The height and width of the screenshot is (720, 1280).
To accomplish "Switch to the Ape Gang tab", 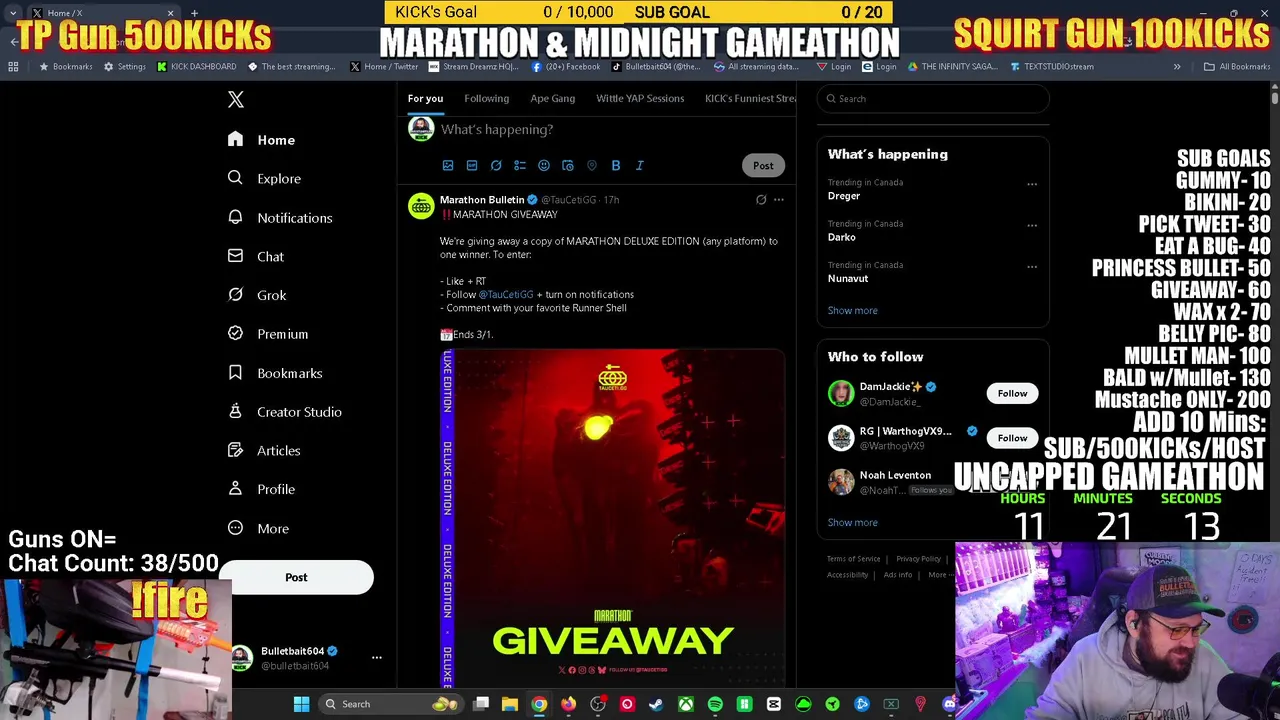I will pyautogui.click(x=553, y=98).
